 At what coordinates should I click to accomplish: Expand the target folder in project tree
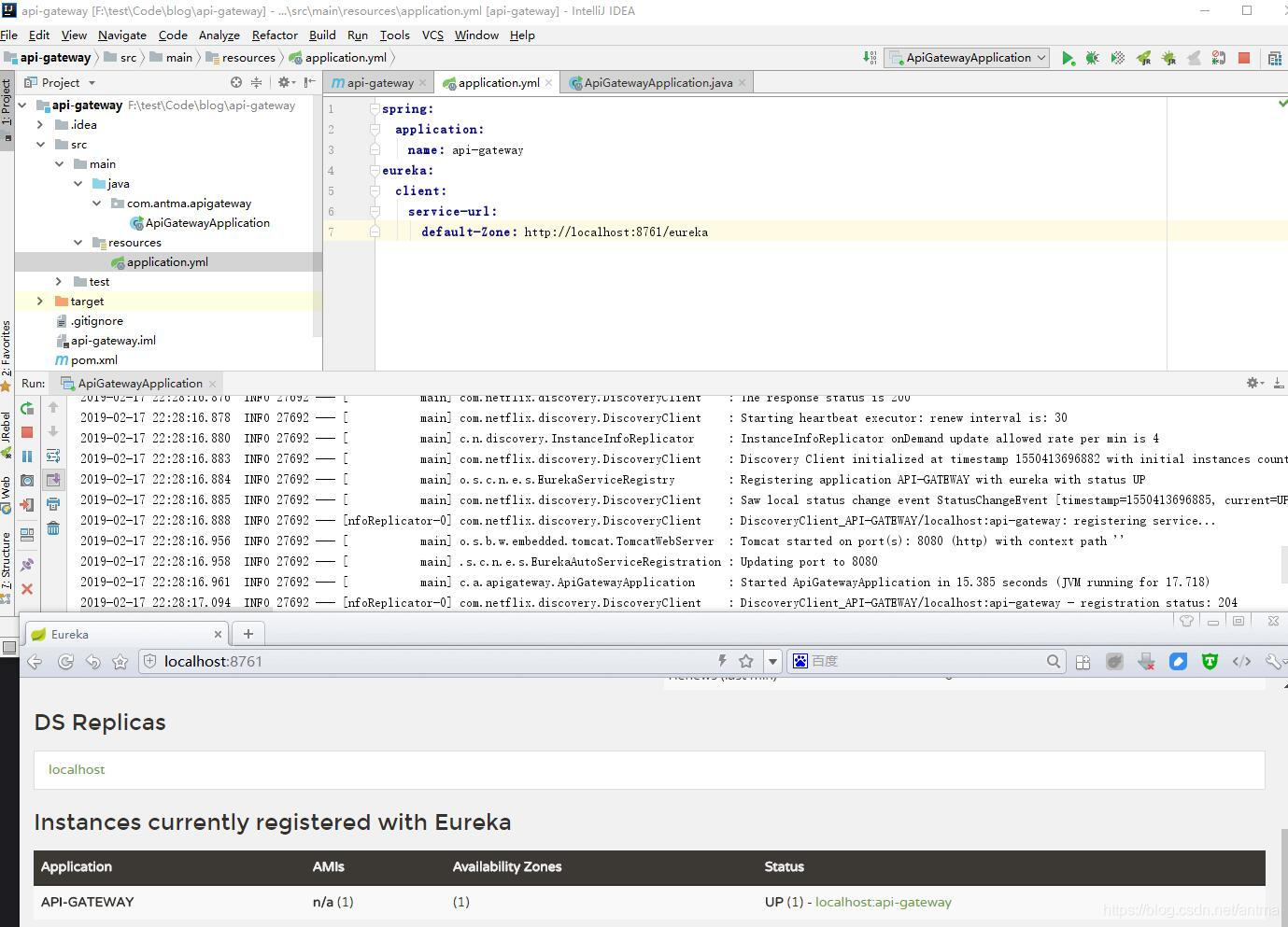39,301
